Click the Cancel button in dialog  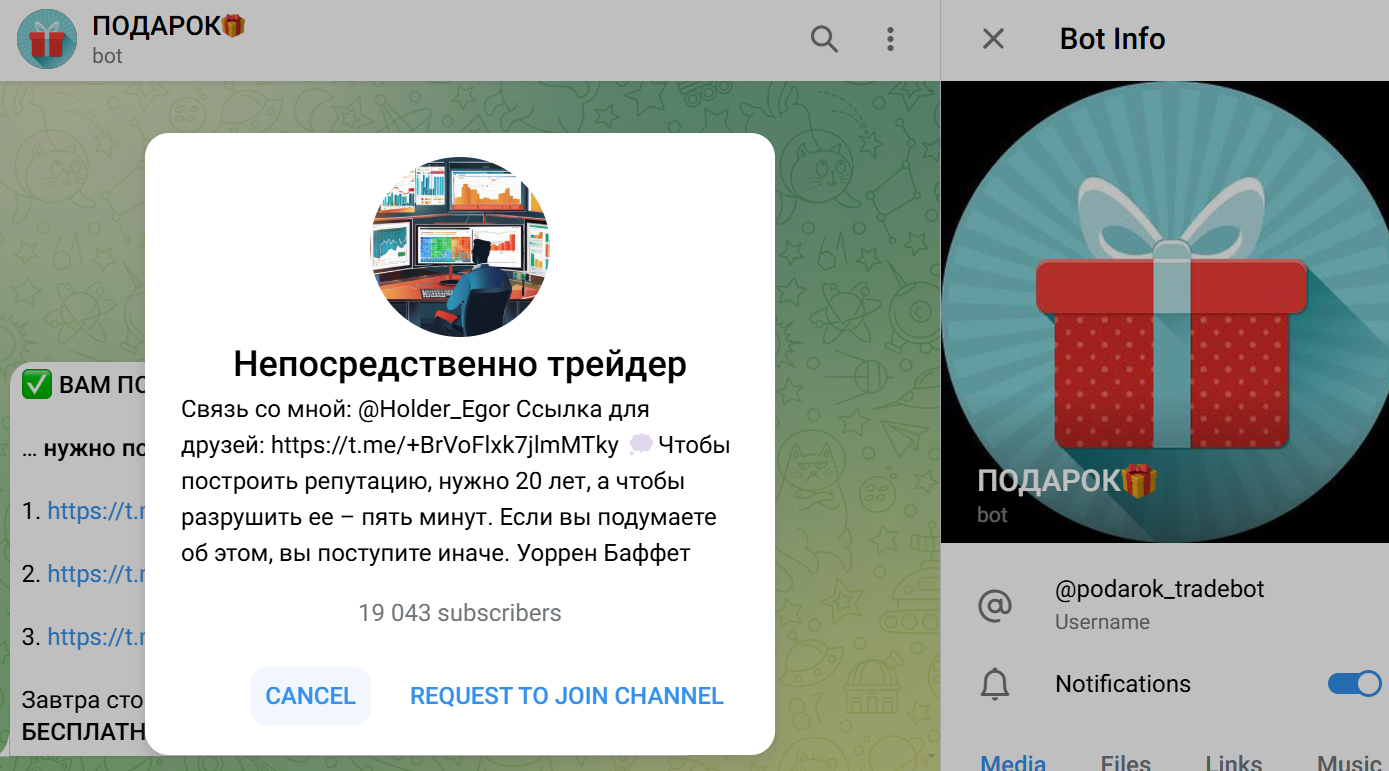(310, 696)
